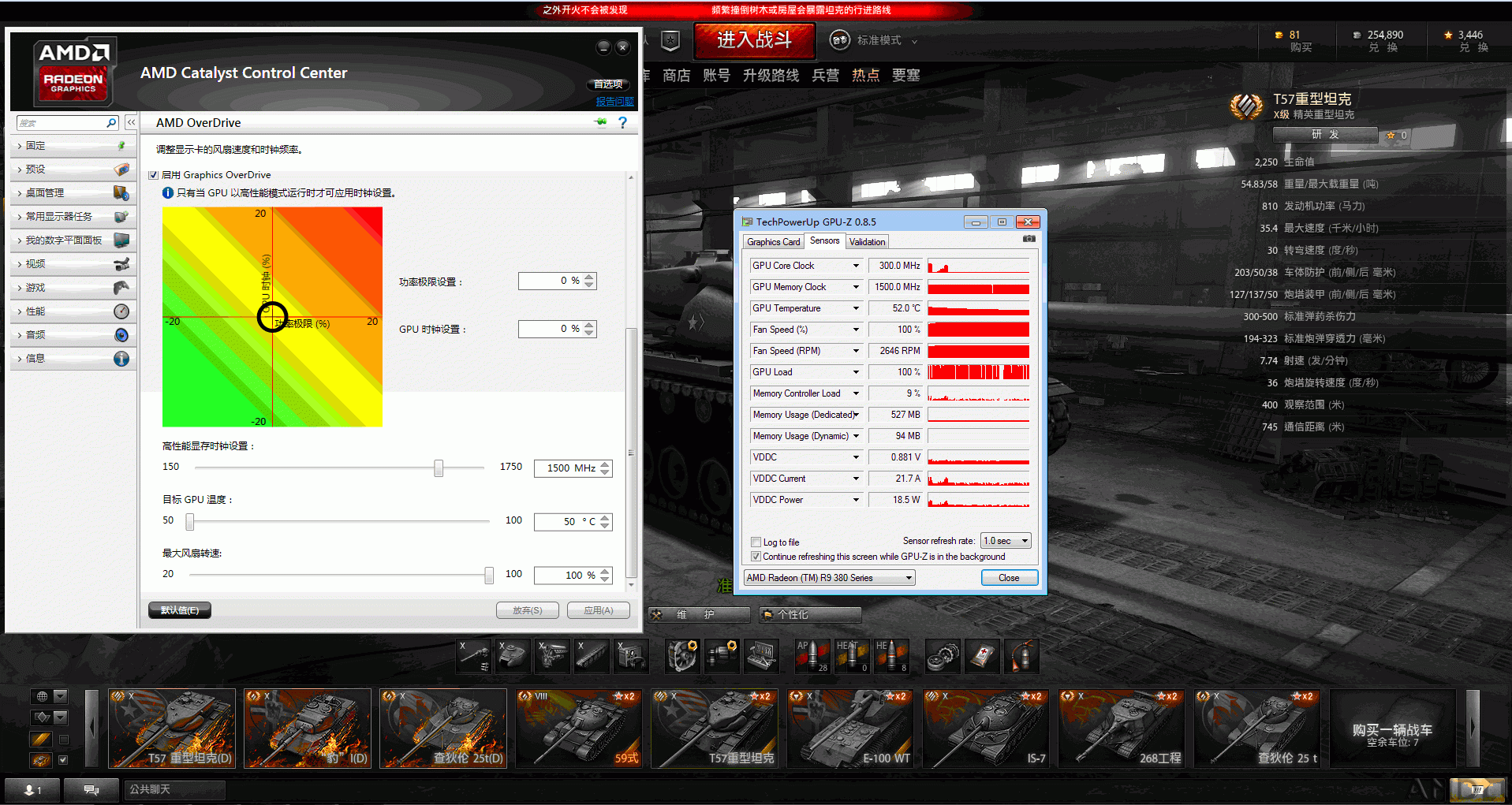Click the HEAT shell ammo slot
Screen dimensions: 1512x805
[x=852, y=656]
